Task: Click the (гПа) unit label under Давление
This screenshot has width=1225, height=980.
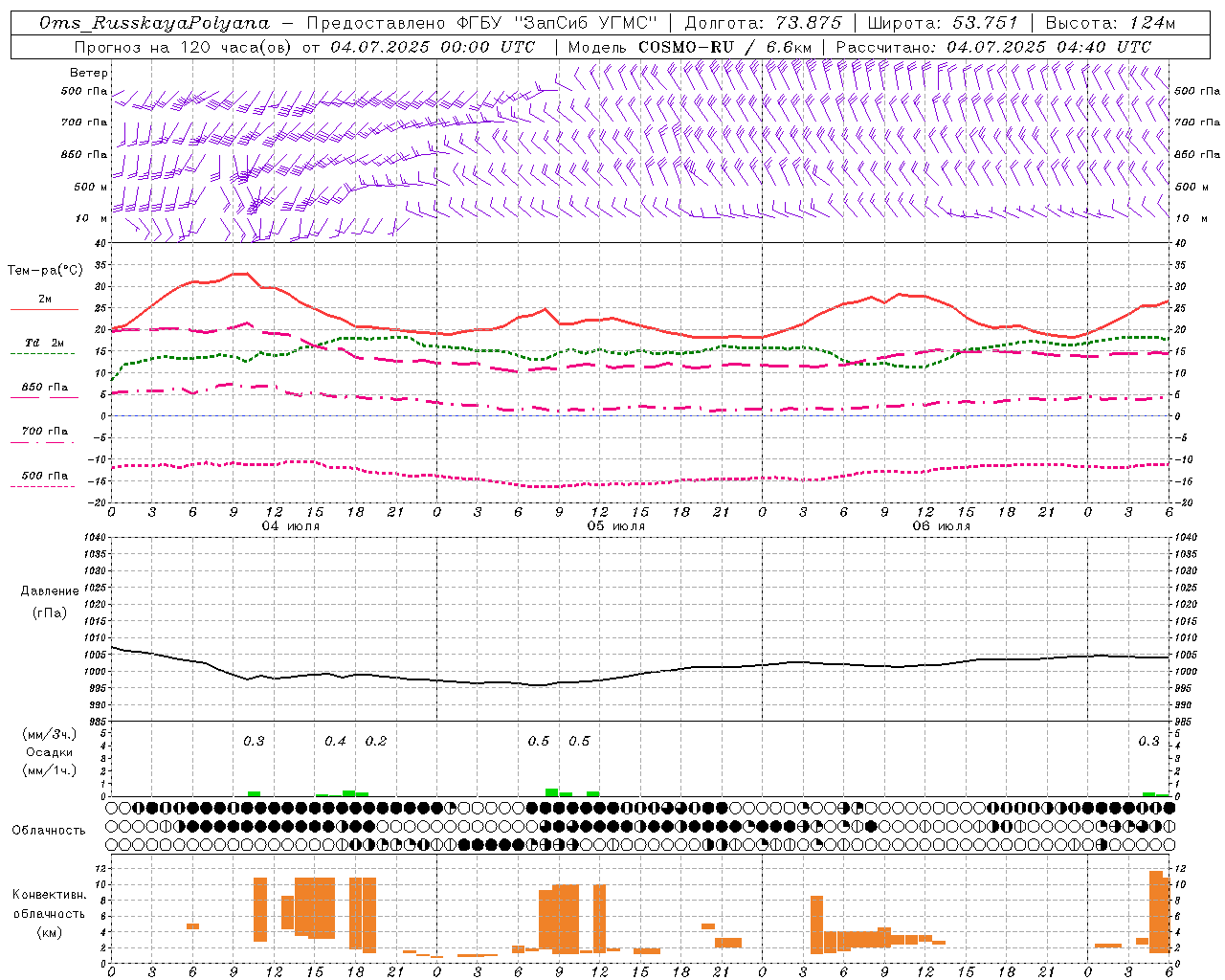Action: coord(50,612)
